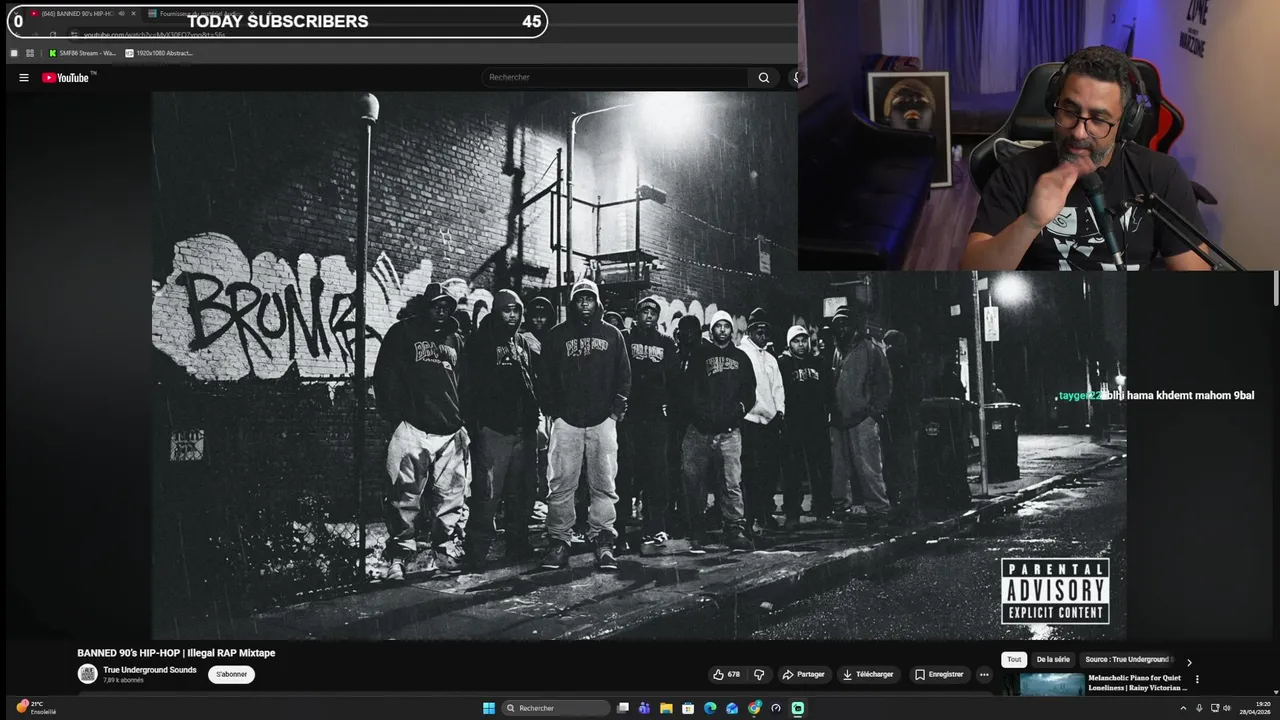Show hidden system tray icons chevron

click(1184, 708)
